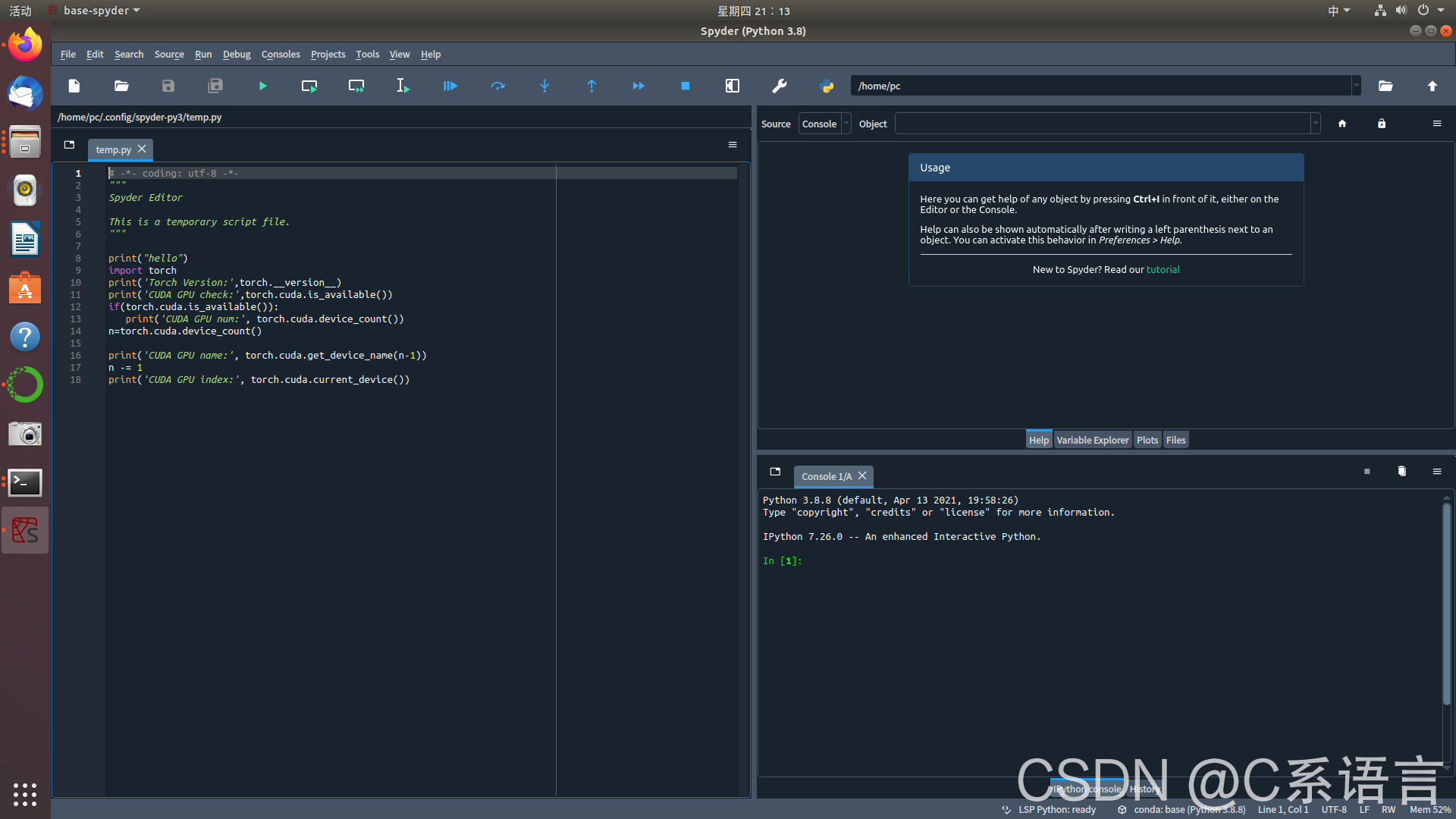
Task: Switch to the Plots tab
Action: coord(1146,440)
